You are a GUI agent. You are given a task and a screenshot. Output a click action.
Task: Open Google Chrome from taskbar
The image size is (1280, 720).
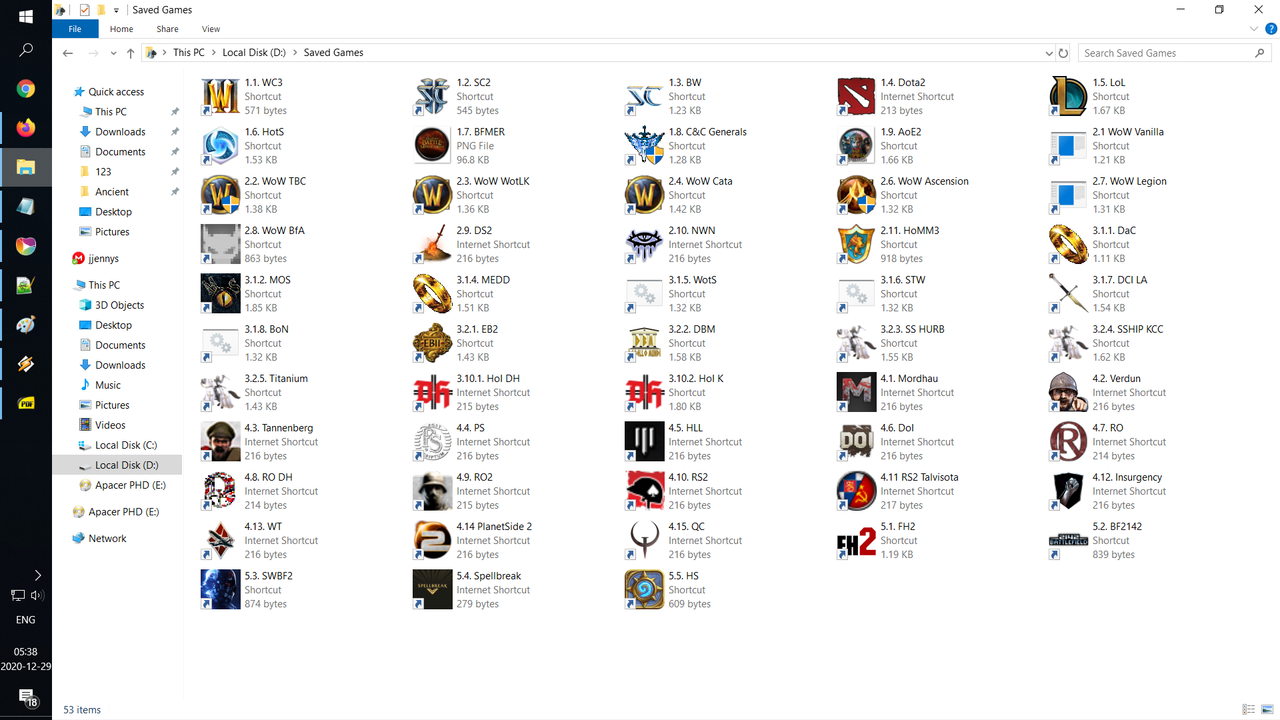pyautogui.click(x=26, y=89)
